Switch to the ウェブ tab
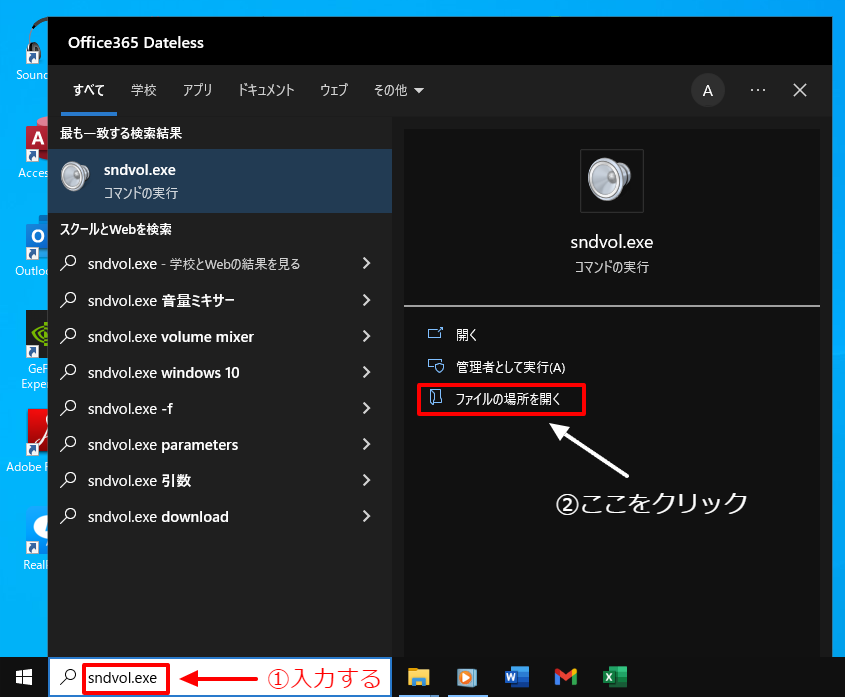The height and width of the screenshot is (697, 845). point(334,90)
